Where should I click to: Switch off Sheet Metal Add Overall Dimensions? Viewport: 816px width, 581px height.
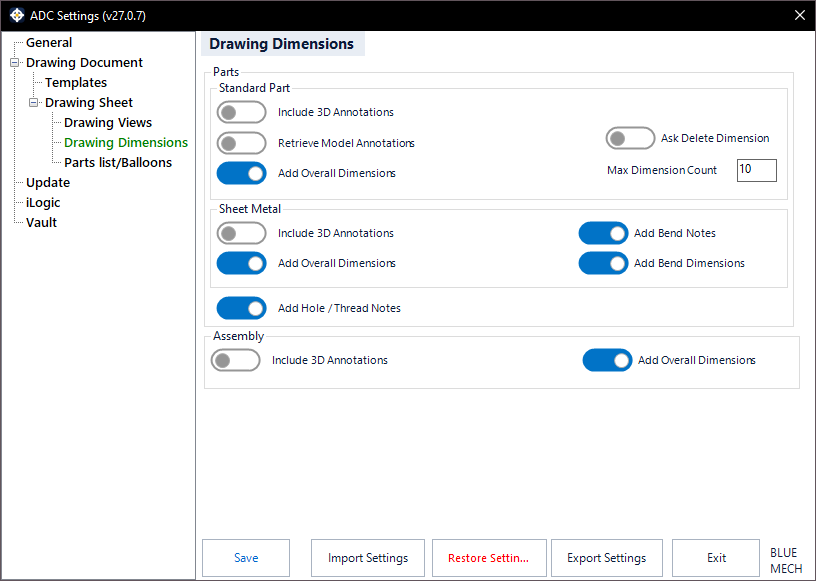coord(241,263)
